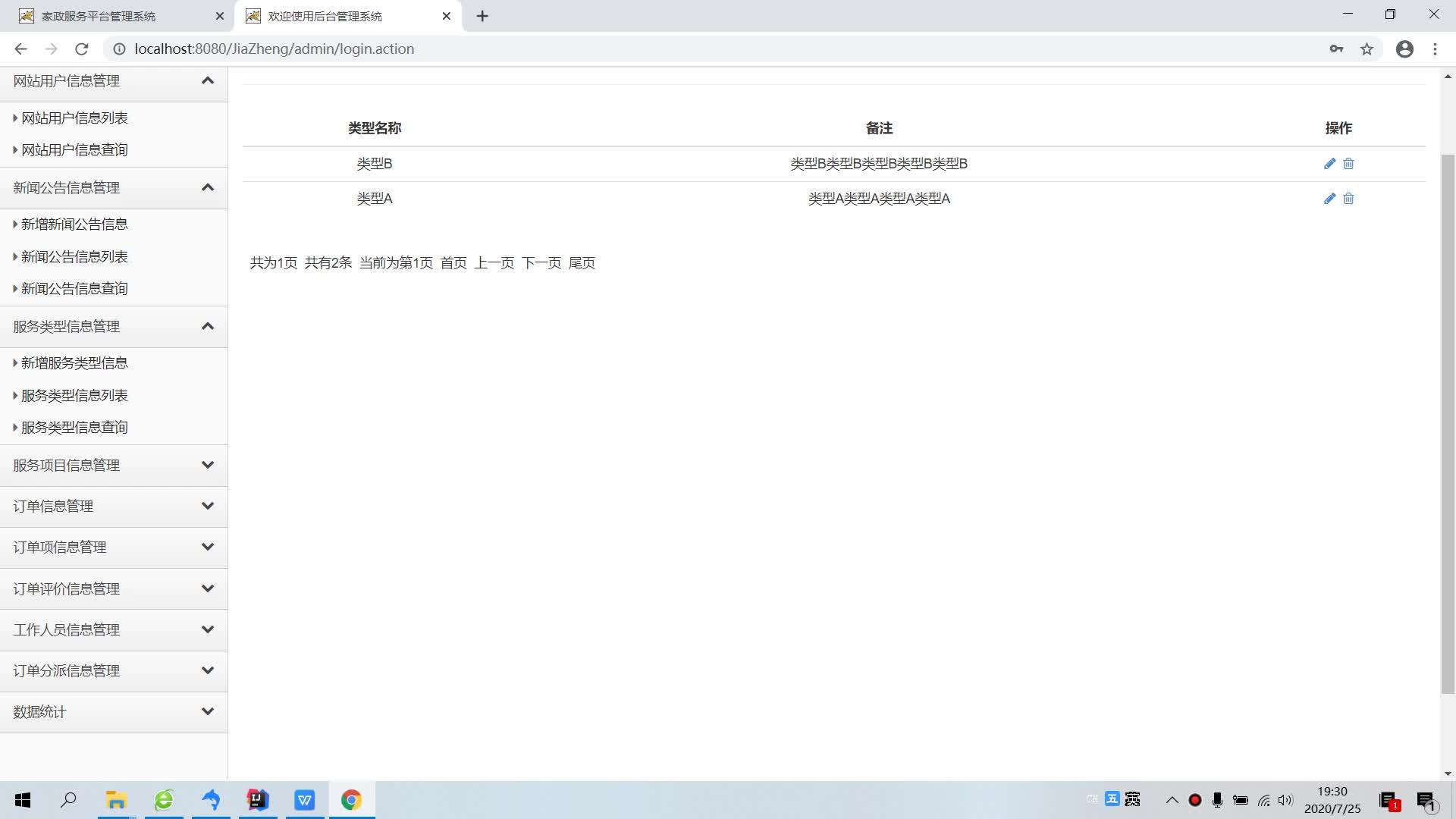Collapse the 网站用户信息管理 menu section
1456x819 pixels.
(207, 80)
